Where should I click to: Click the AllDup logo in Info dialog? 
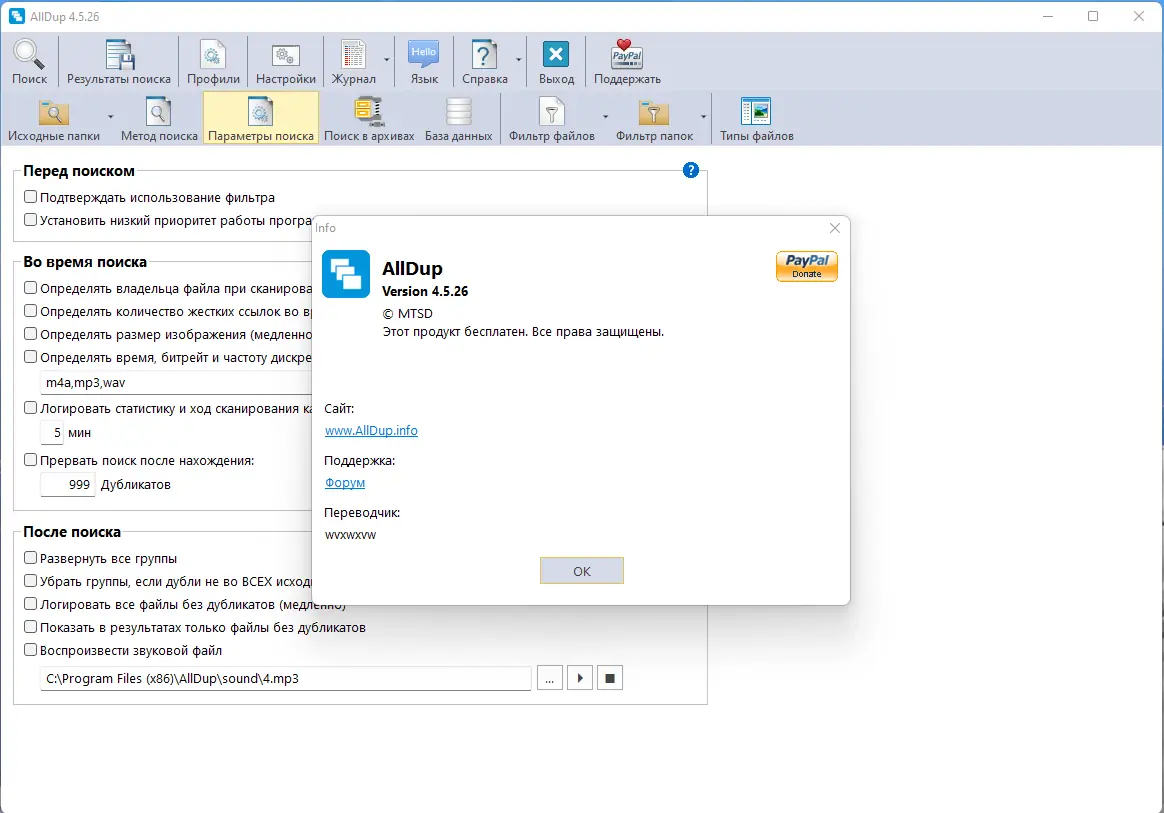coord(346,274)
